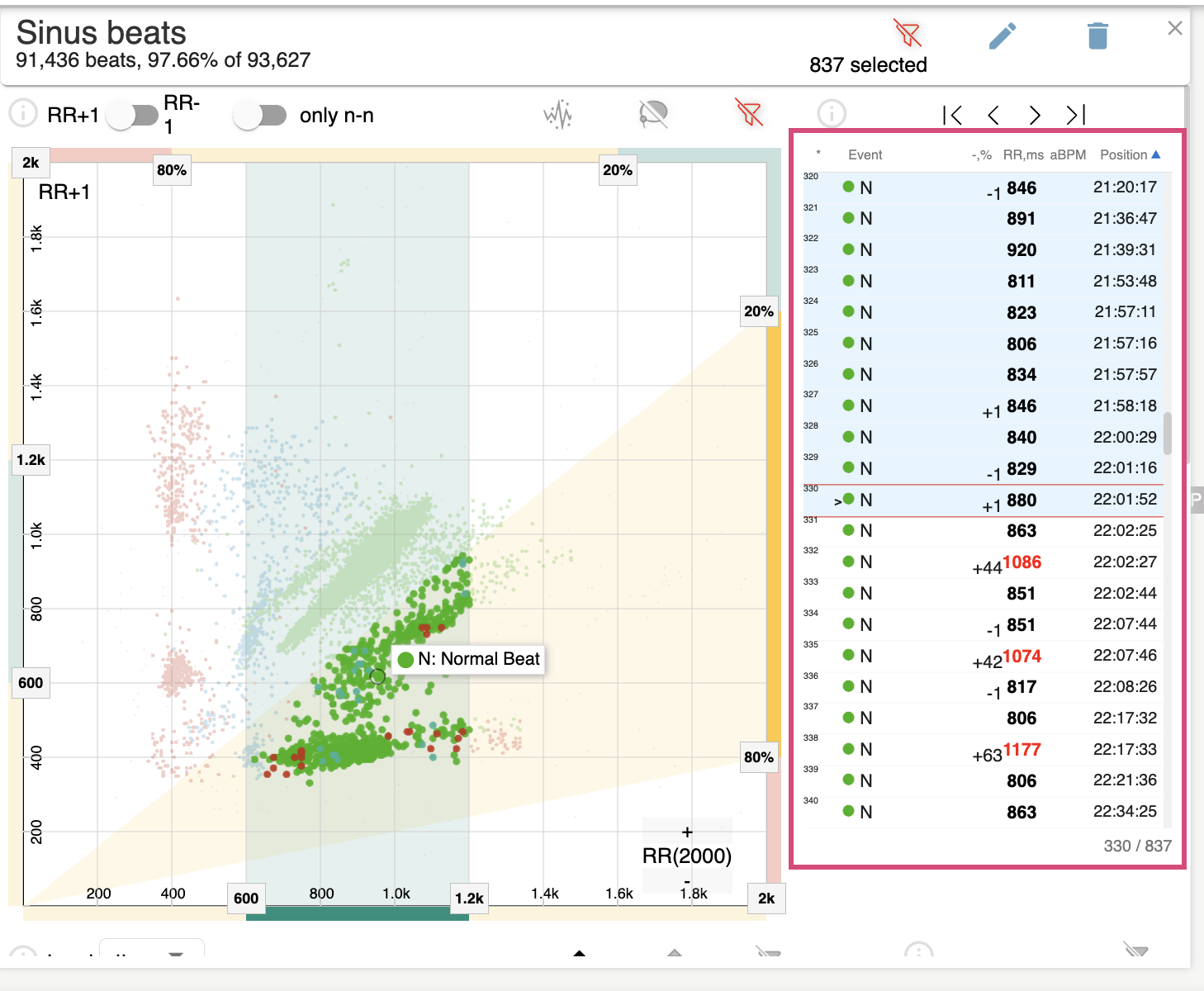Enable the 'only n-n' switch
The width and height of the screenshot is (1204, 991).
[x=260, y=116]
